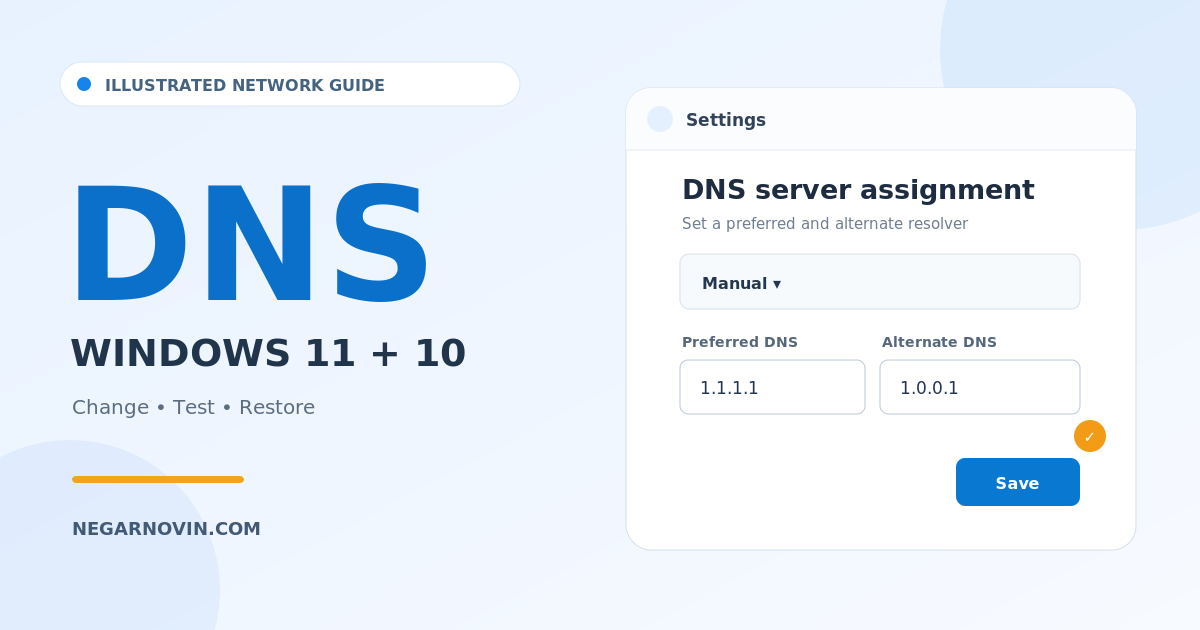The width and height of the screenshot is (1200, 630).
Task: Click the Preferred DNS field showing 1.1.1.1
Action: (772, 387)
